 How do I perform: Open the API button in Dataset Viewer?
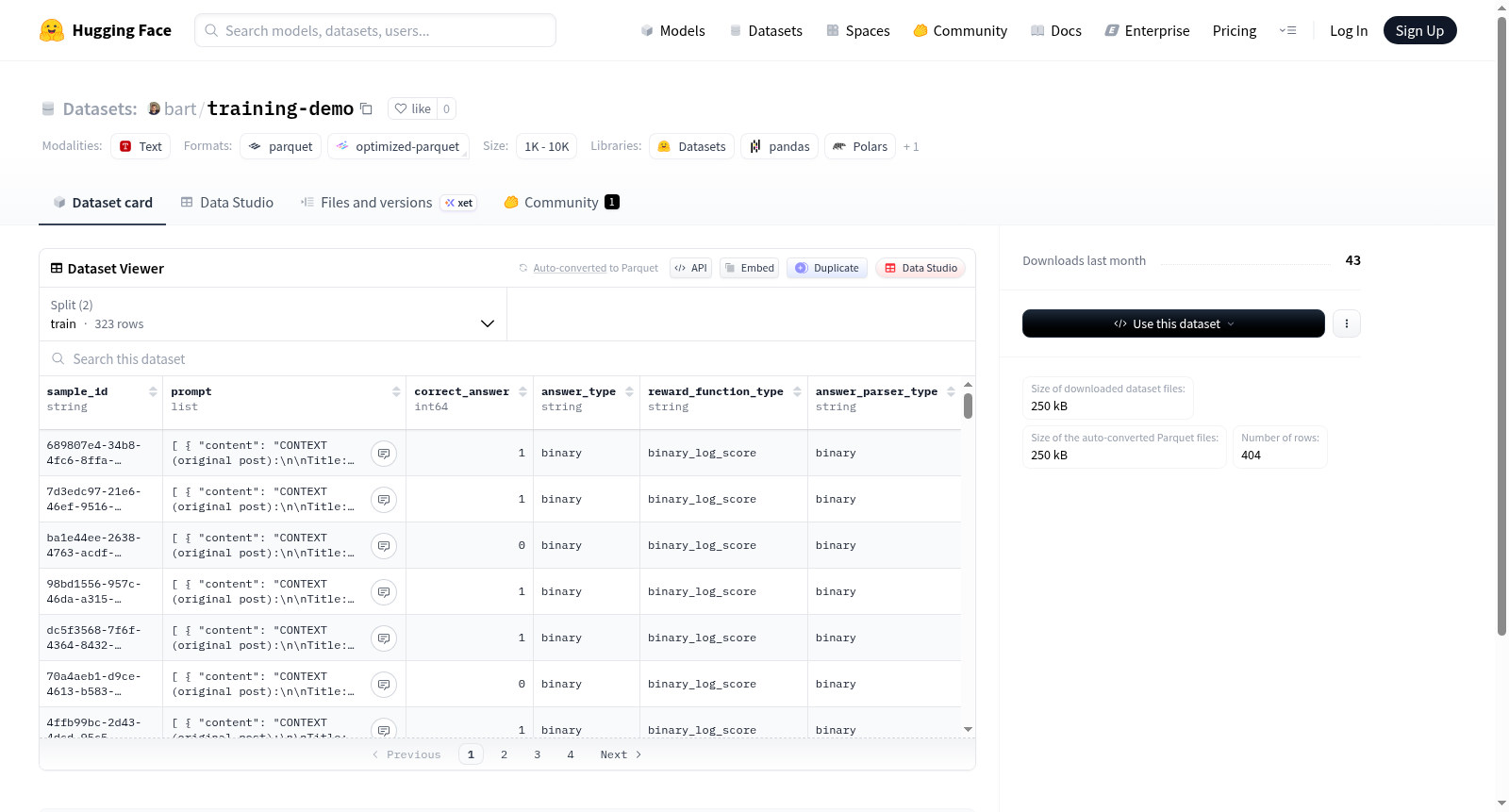(x=690, y=268)
